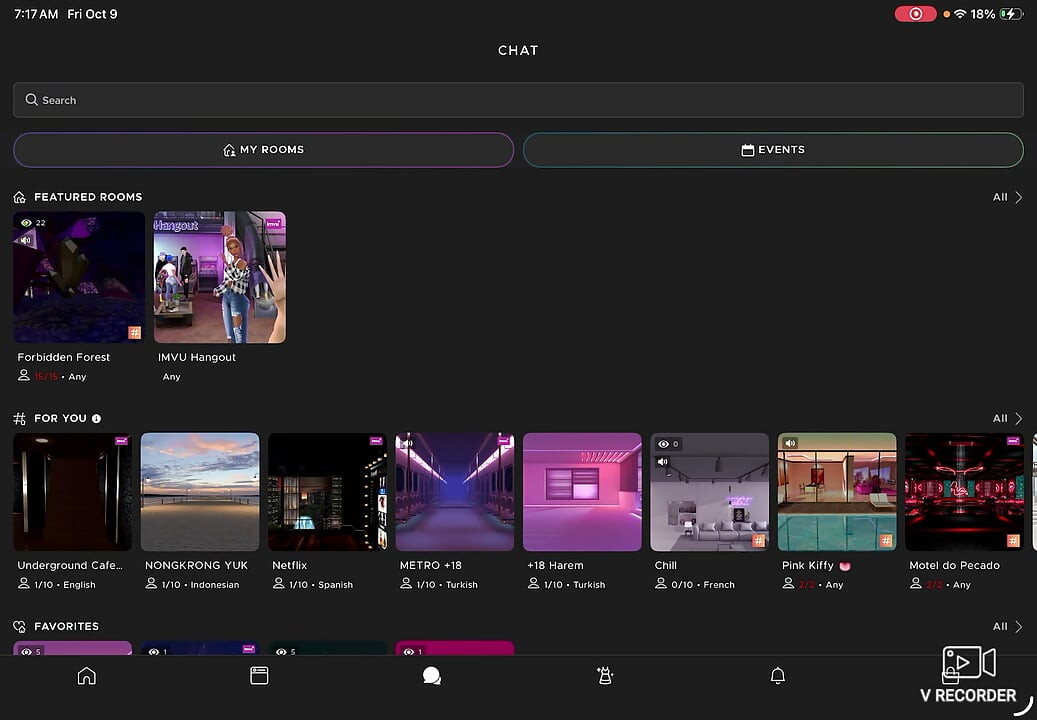Open the Notifications bell icon
This screenshot has width=1037, height=720.
click(x=778, y=676)
